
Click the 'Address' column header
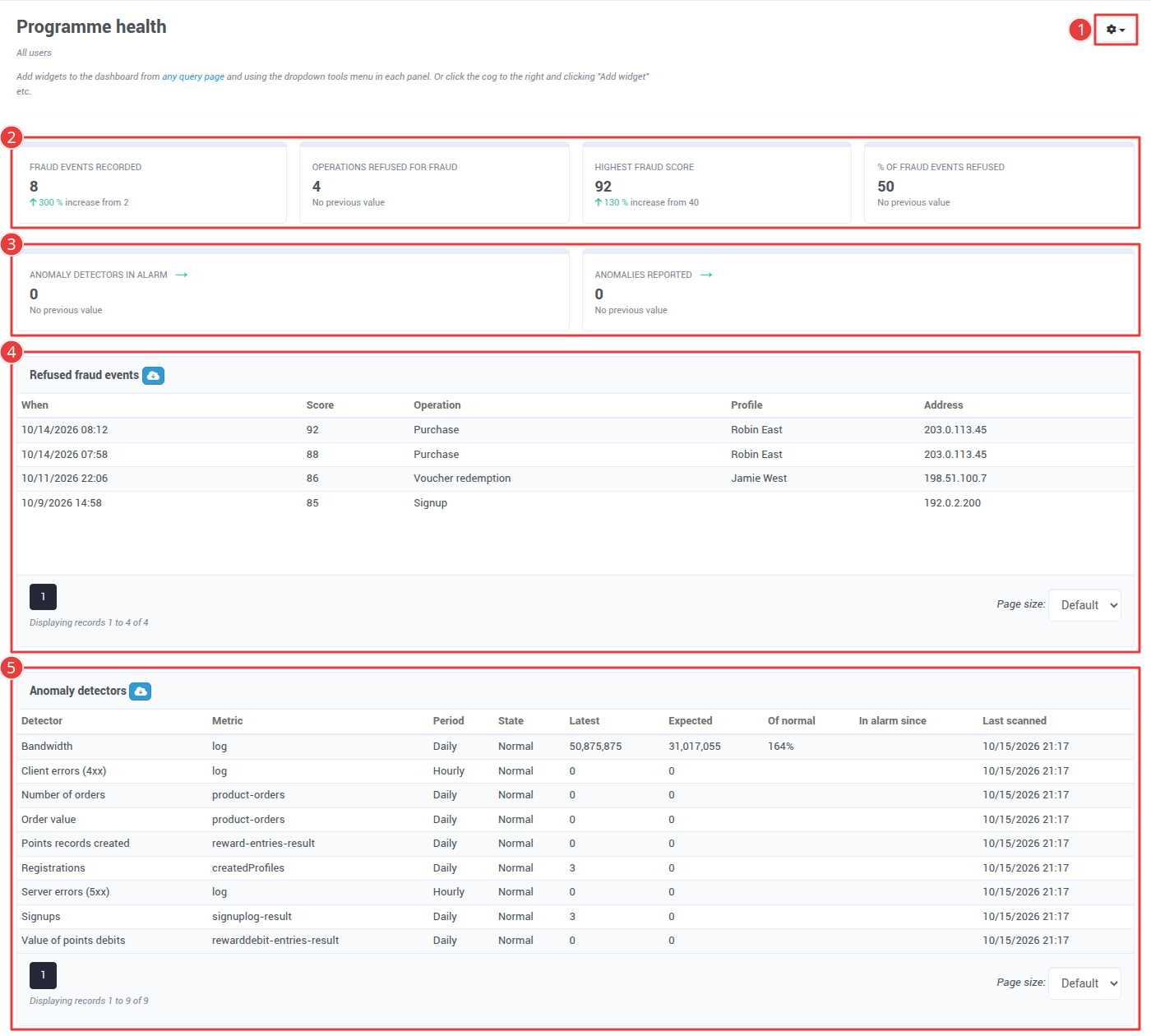943,405
